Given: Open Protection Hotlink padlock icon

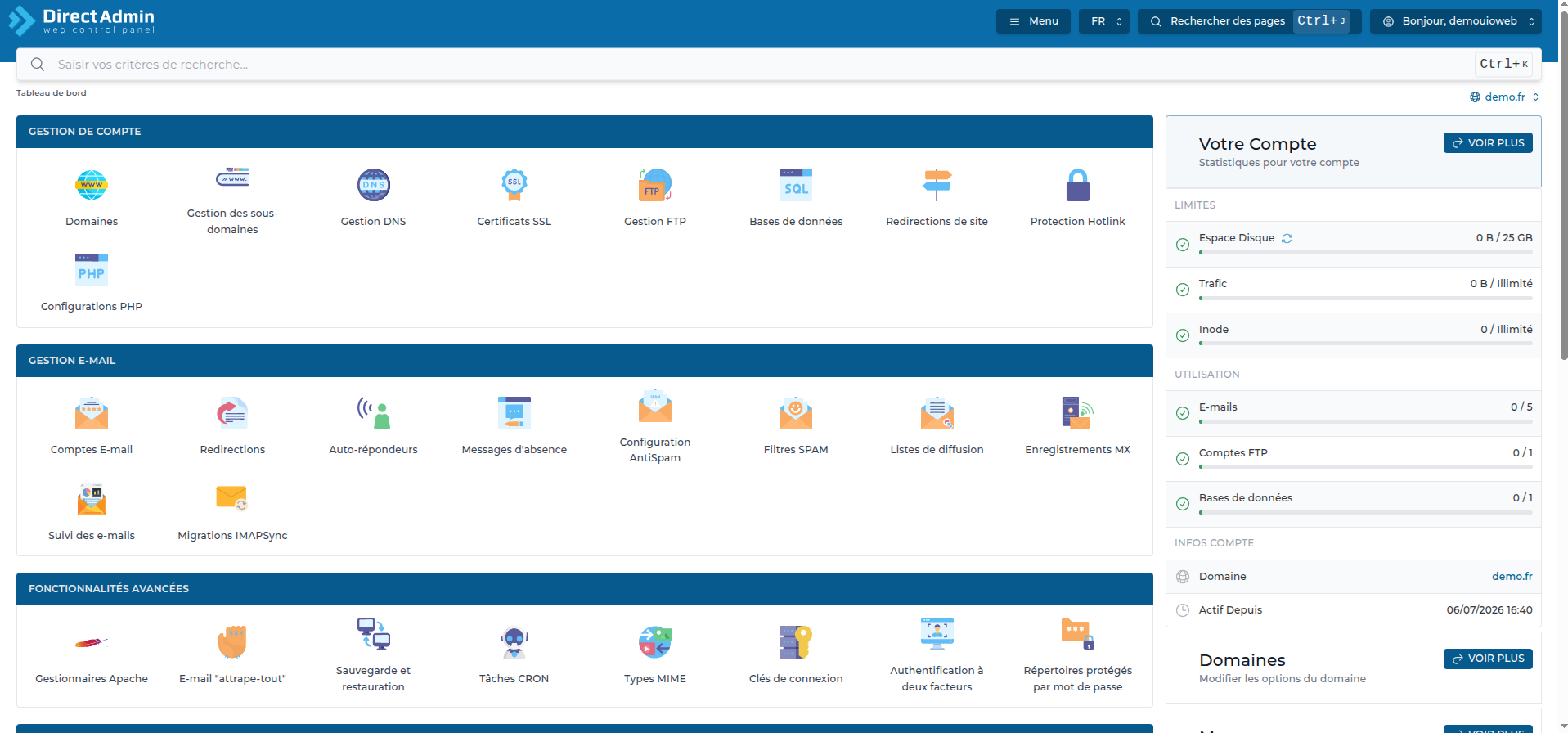Looking at the screenshot, I should coord(1078,185).
